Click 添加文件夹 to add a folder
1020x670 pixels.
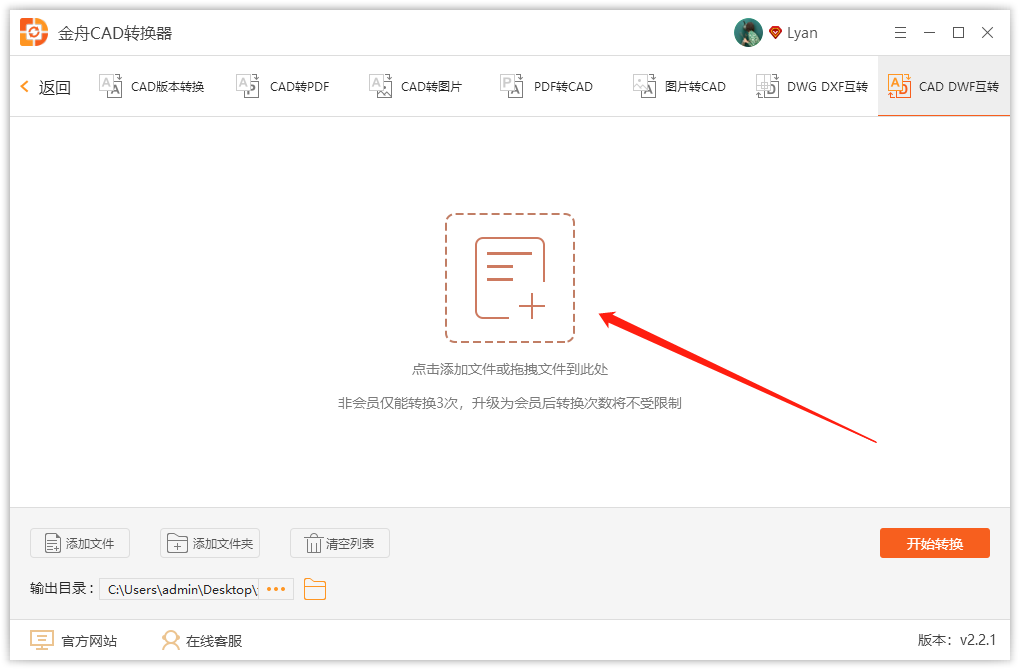point(210,543)
